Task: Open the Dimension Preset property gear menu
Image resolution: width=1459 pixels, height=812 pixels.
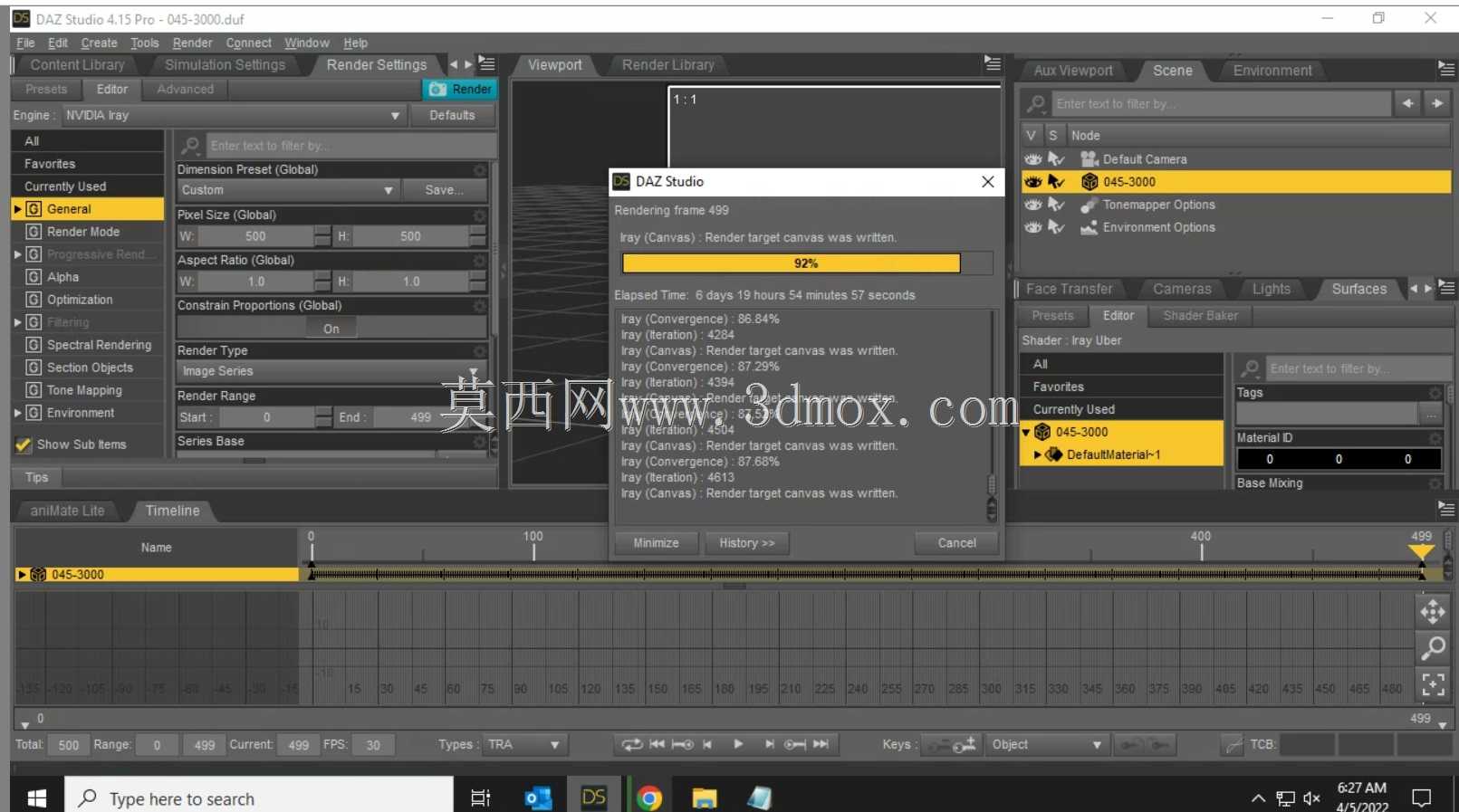Action: [x=480, y=169]
